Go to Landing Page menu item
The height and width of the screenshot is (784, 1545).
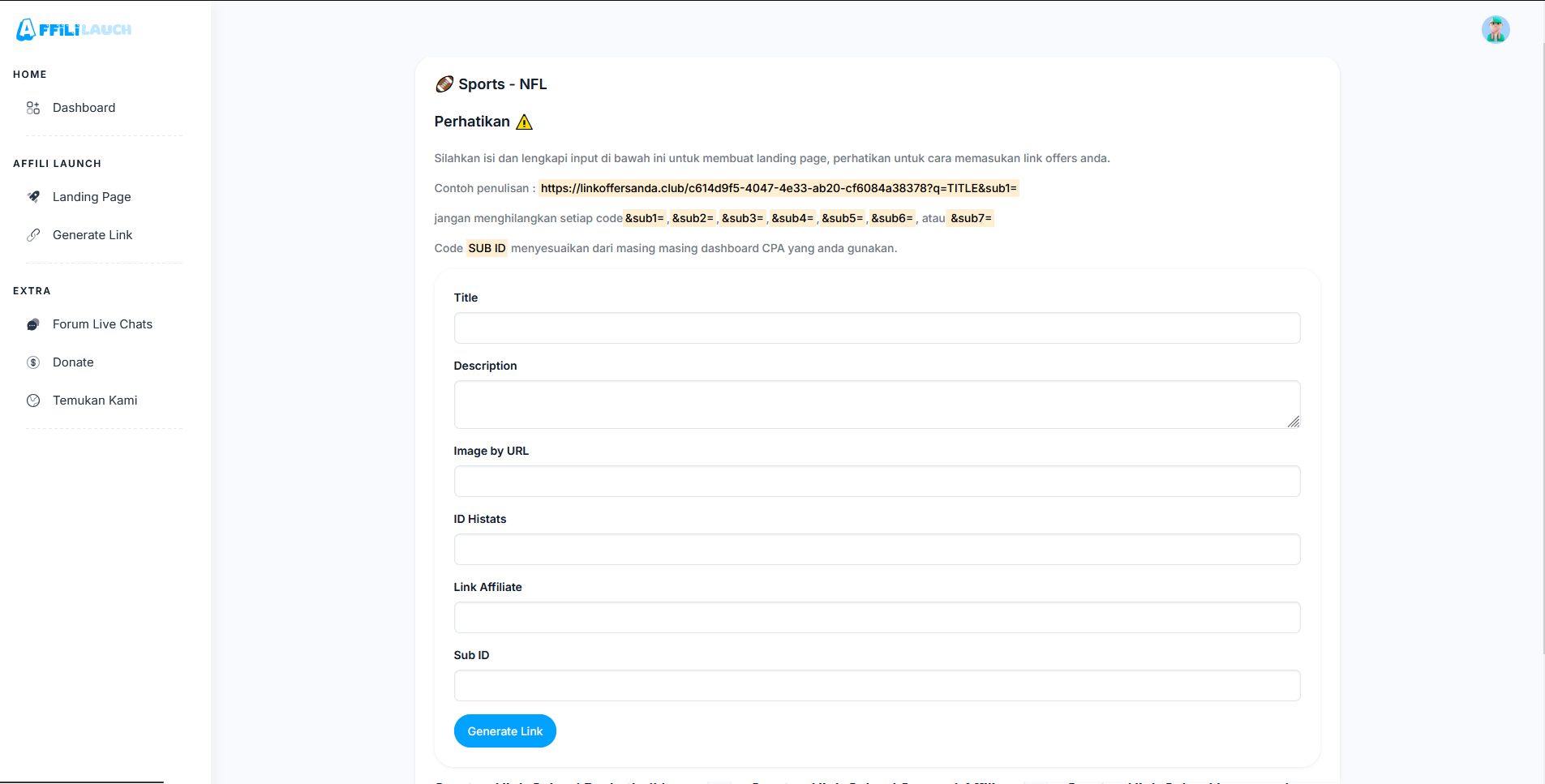92,197
